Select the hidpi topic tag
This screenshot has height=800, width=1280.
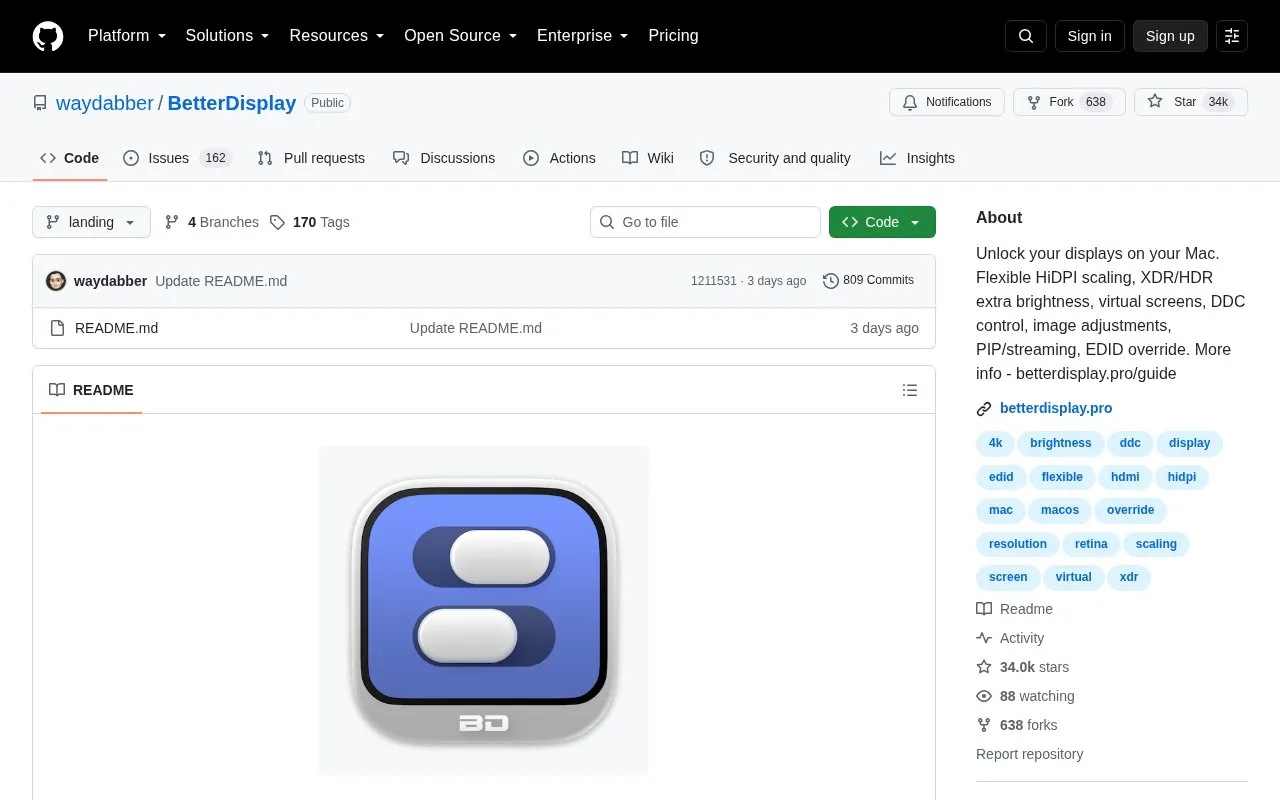coord(1182,477)
